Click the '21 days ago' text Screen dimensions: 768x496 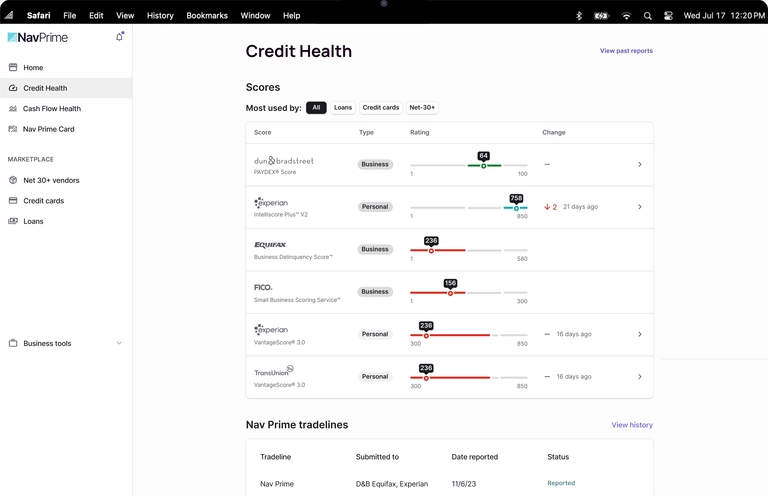pos(580,207)
